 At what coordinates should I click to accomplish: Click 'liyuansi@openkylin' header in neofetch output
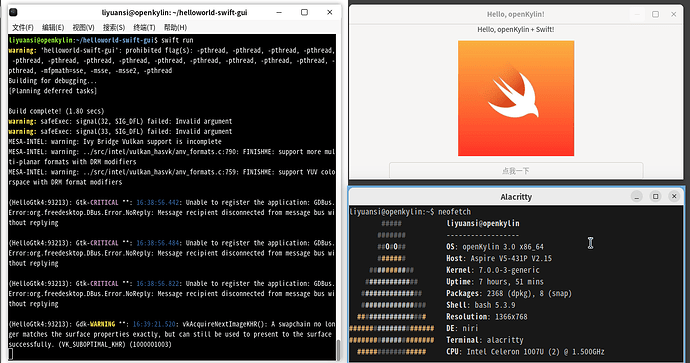[483, 224]
